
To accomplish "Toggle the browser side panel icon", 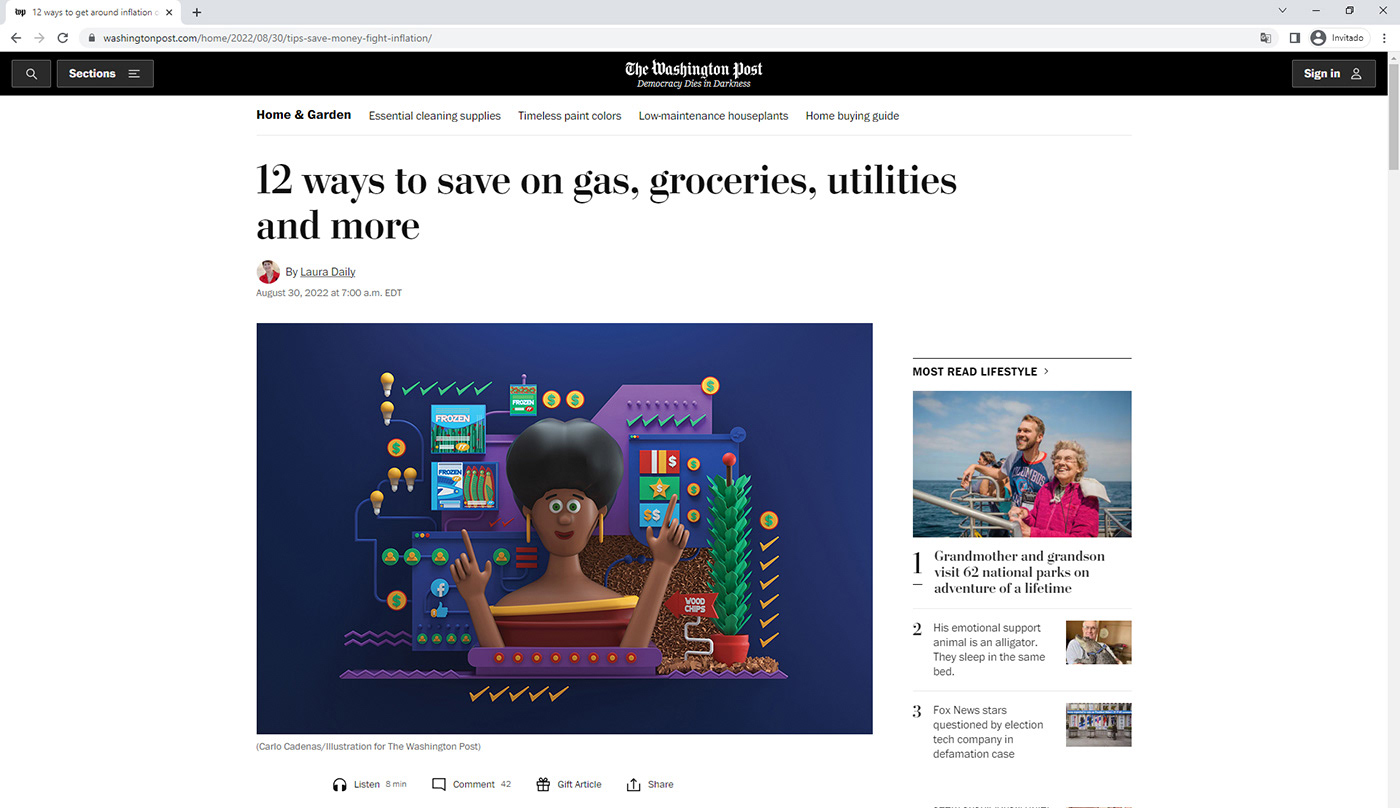I will point(1294,38).
